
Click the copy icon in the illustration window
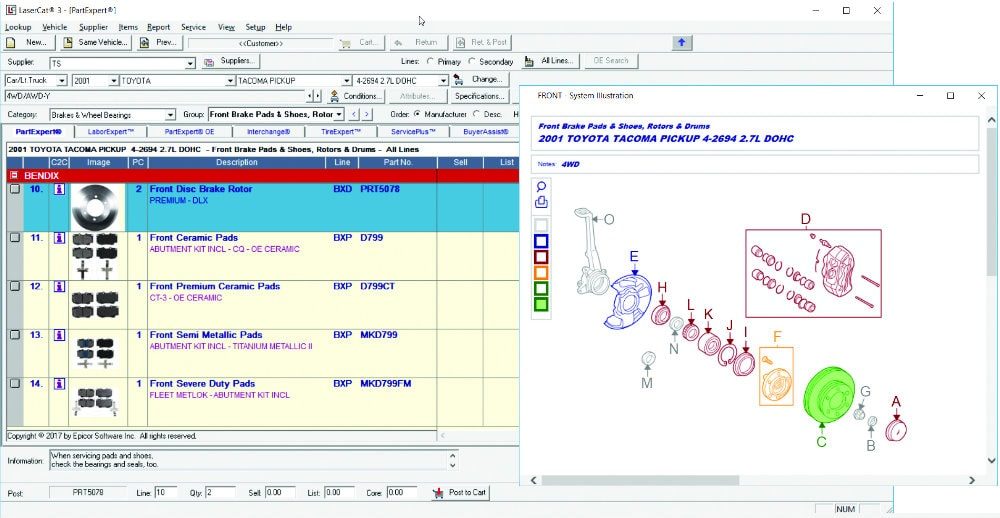[x=541, y=202]
